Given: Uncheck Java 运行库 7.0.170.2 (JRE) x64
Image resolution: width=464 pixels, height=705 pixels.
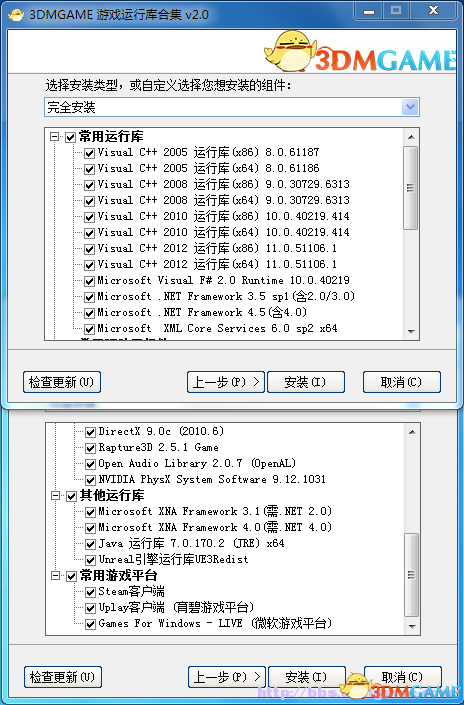Looking at the screenshot, I should click(x=90, y=544).
